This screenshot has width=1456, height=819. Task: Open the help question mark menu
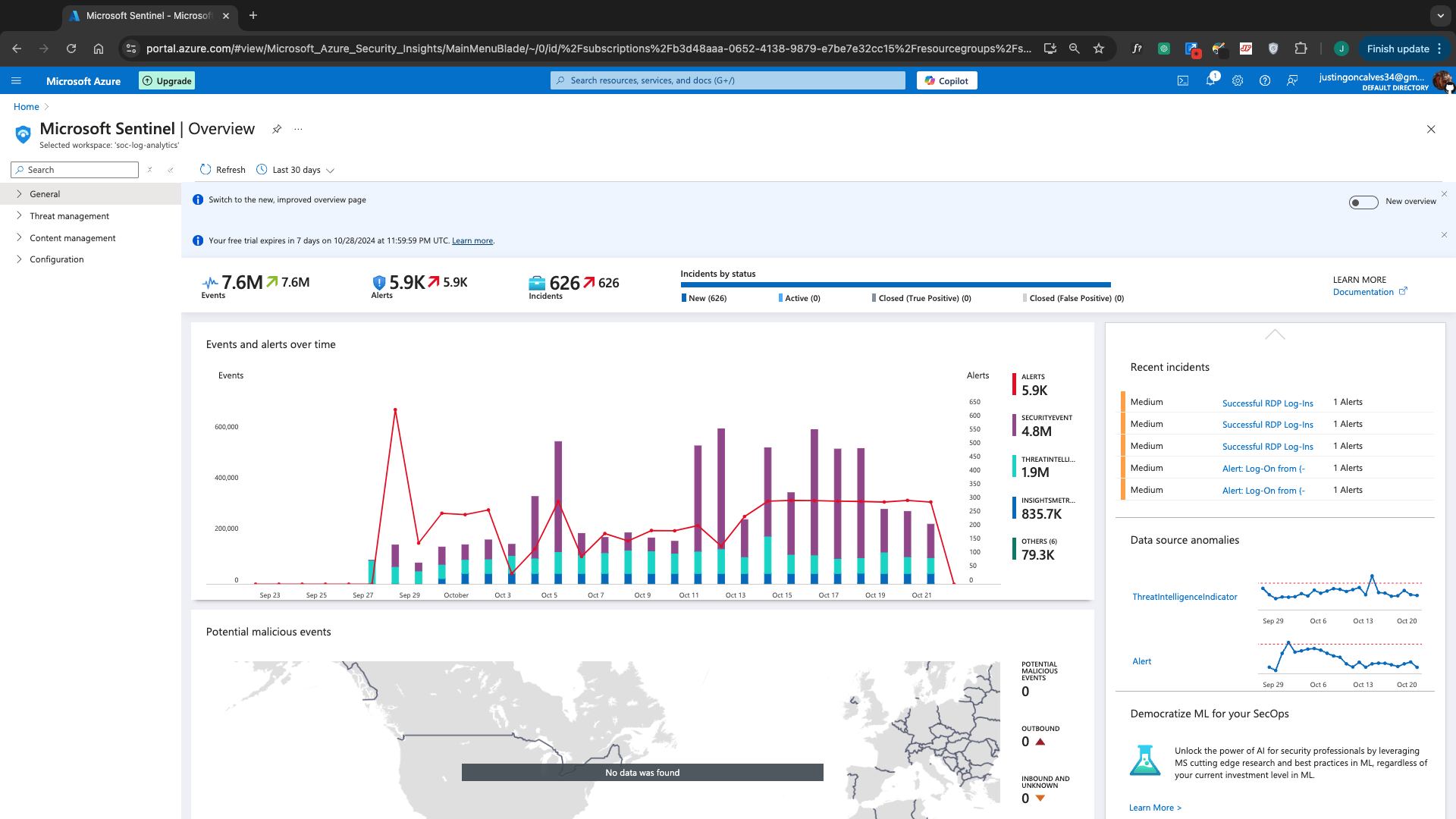point(1265,80)
